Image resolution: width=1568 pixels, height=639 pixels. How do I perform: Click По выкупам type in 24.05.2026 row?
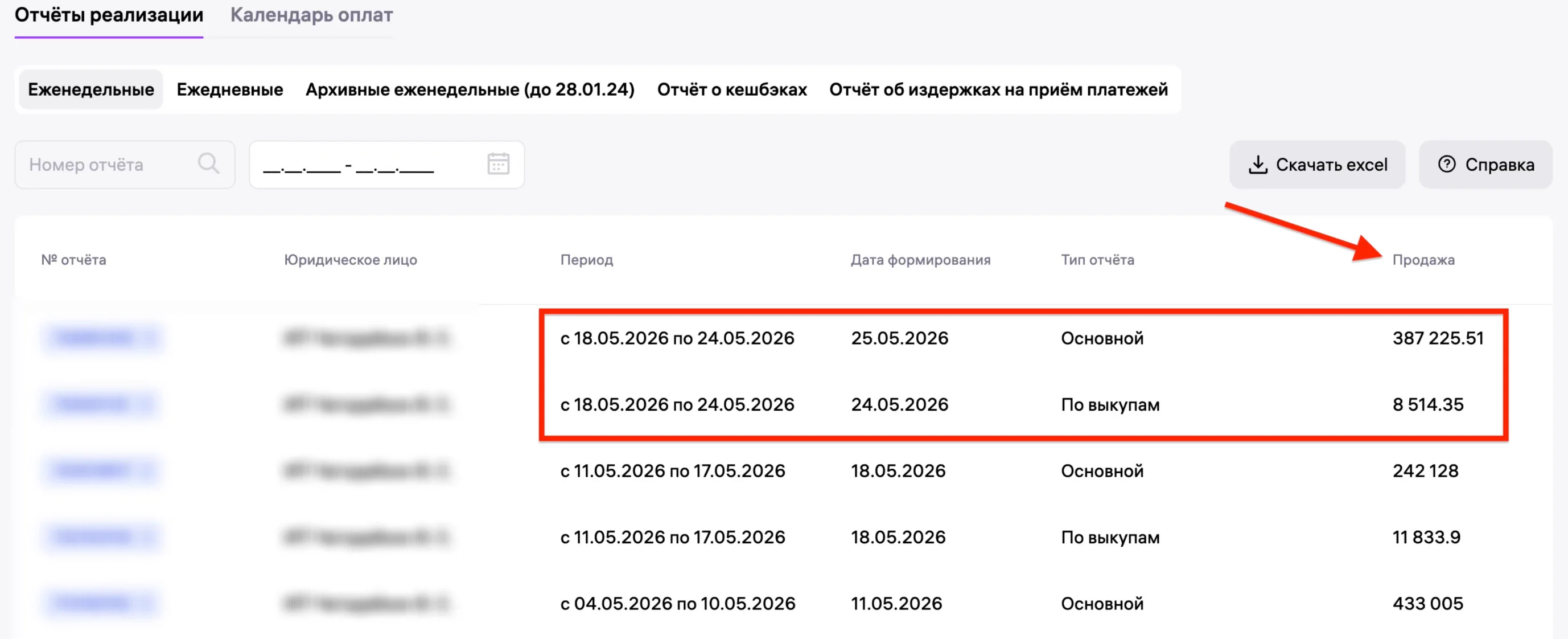coord(1110,404)
